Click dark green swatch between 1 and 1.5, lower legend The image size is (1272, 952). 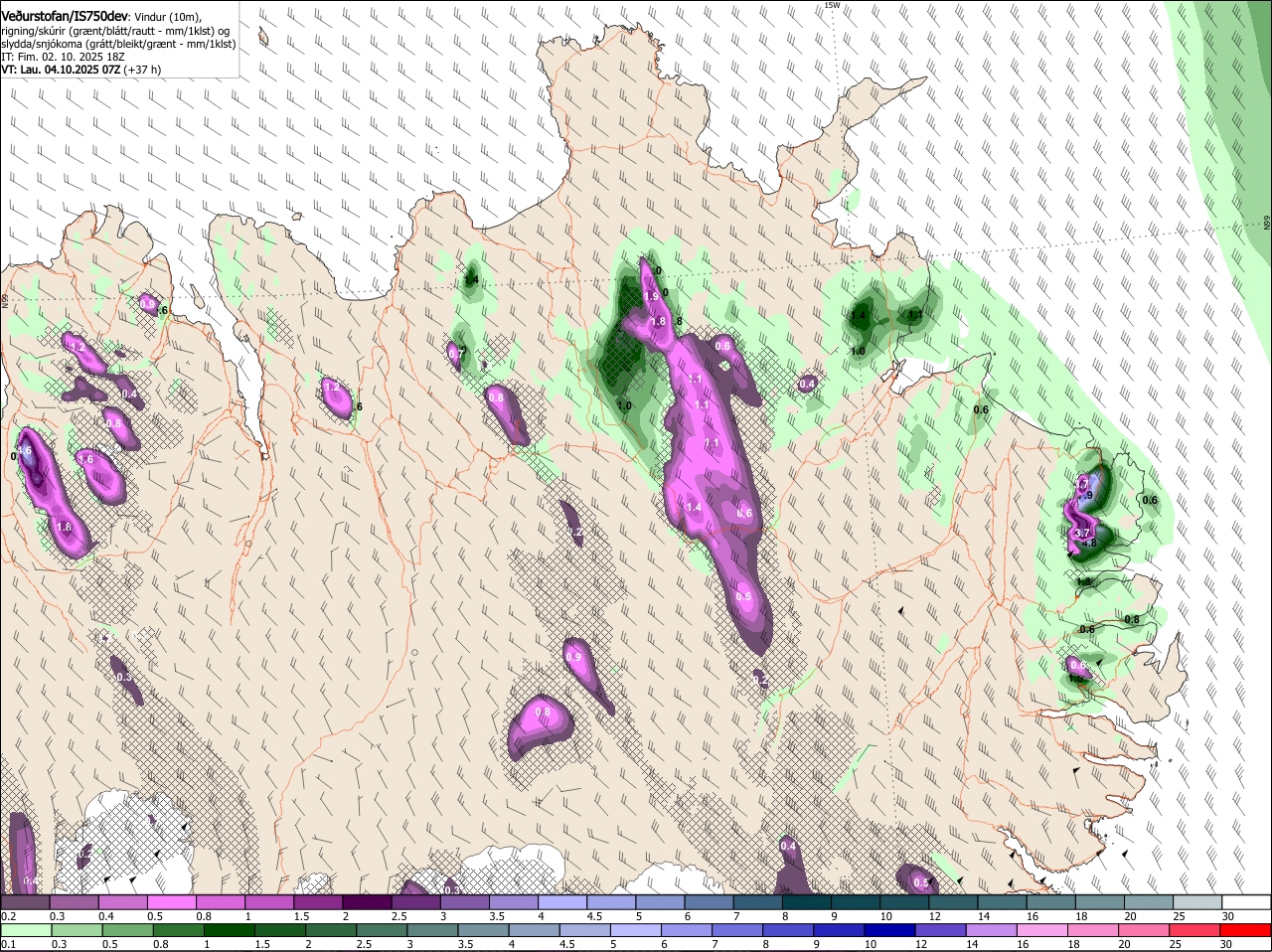pos(228,930)
